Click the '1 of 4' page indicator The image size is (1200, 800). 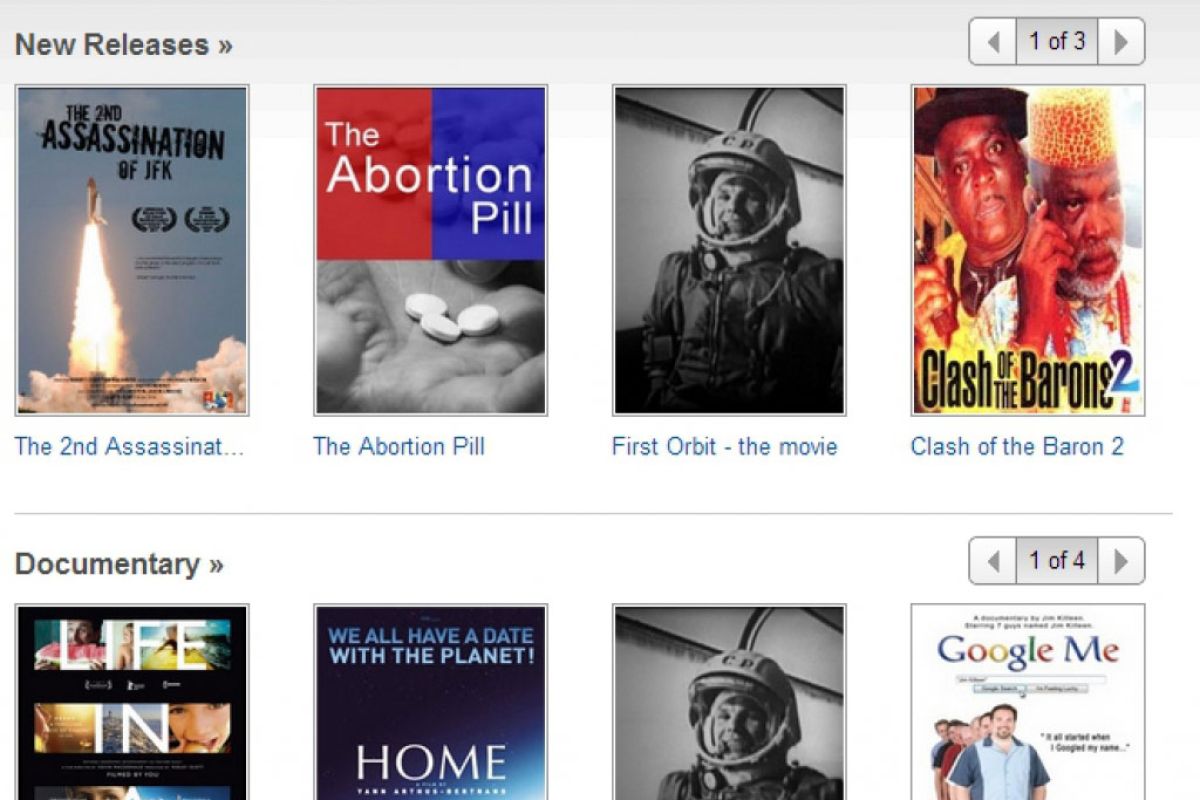(1057, 561)
